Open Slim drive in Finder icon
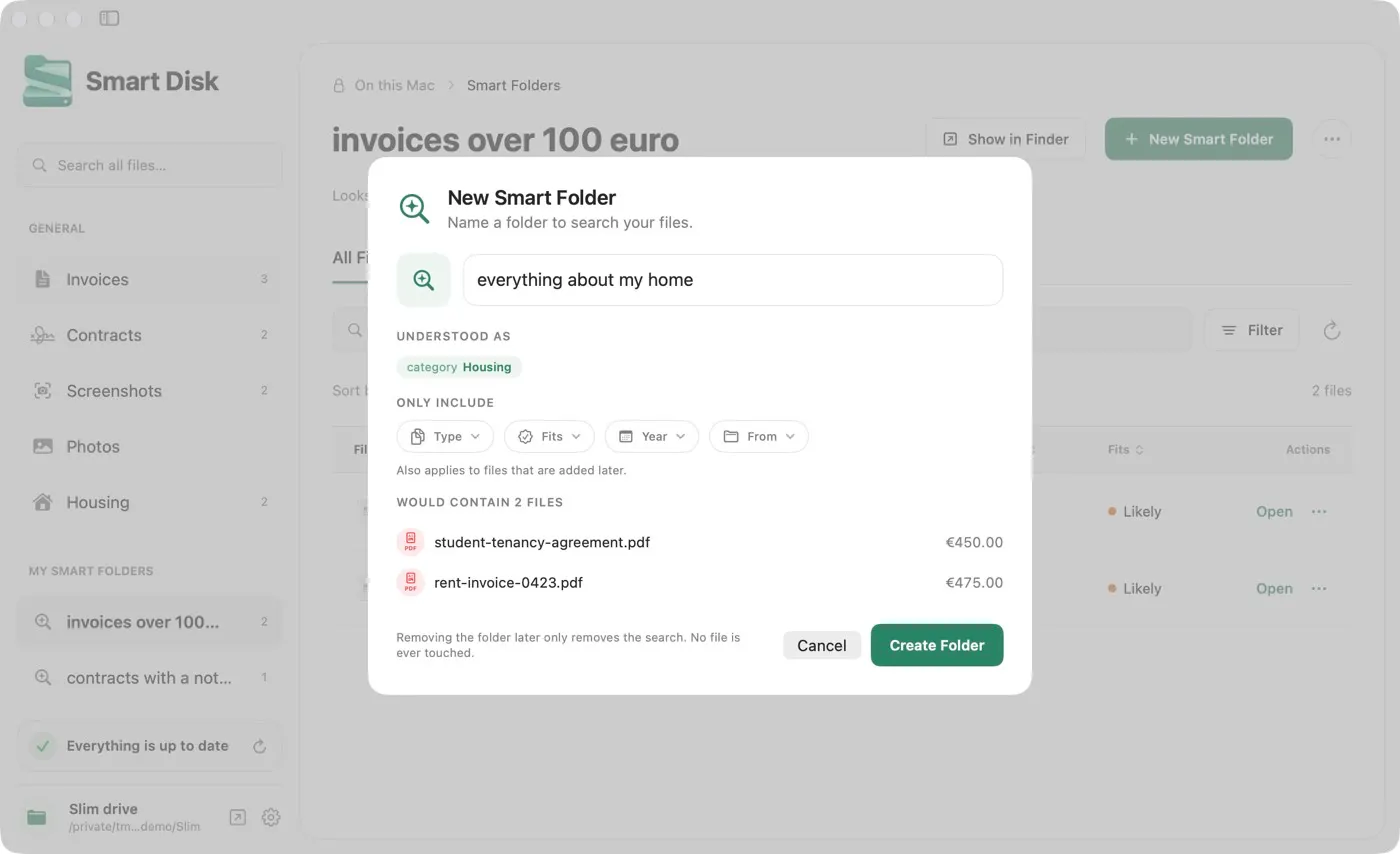The width and height of the screenshot is (1400, 854). point(237,817)
